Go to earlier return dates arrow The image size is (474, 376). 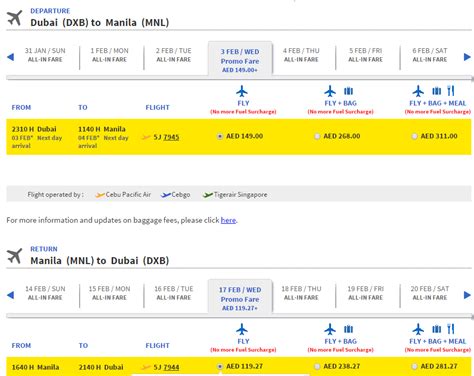[x=10, y=295]
